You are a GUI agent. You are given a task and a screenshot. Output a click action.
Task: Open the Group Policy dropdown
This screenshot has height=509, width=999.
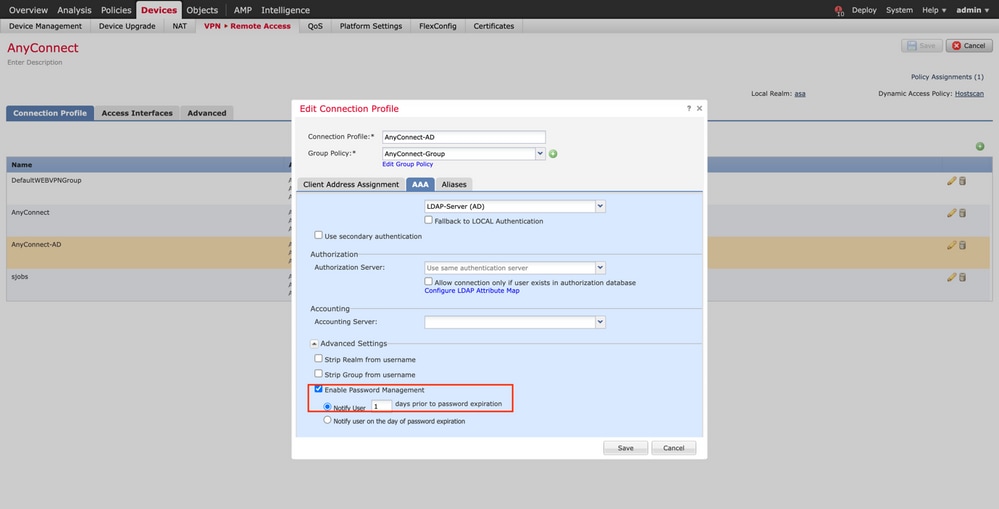tap(540, 154)
